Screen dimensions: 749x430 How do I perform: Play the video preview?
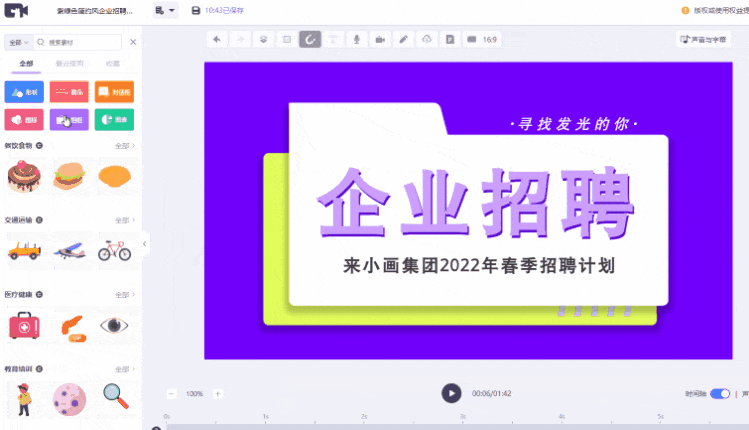(451, 393)
